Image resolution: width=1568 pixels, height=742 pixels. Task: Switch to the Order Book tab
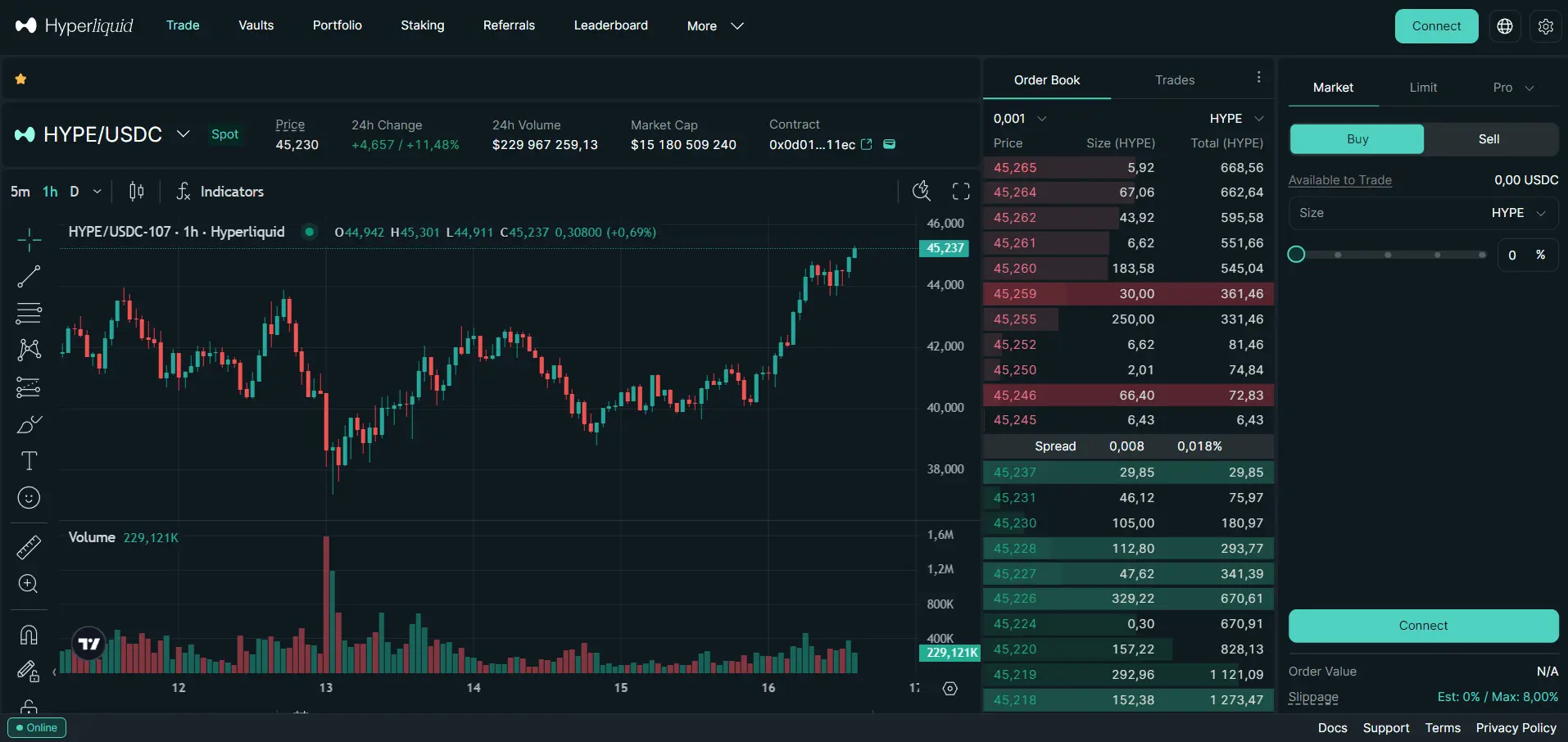tap(1047, 80)
